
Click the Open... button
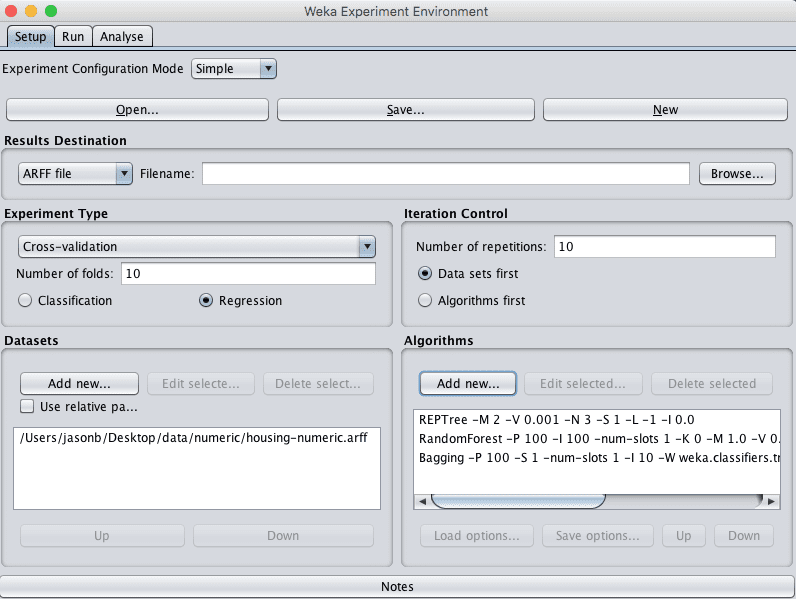point(137,110)
